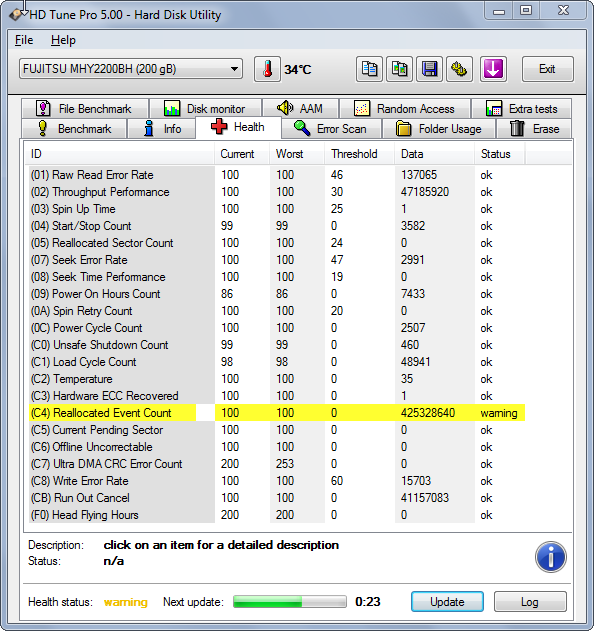
Task: Click the copy text to clipboard icon
Action: (369, 69)
